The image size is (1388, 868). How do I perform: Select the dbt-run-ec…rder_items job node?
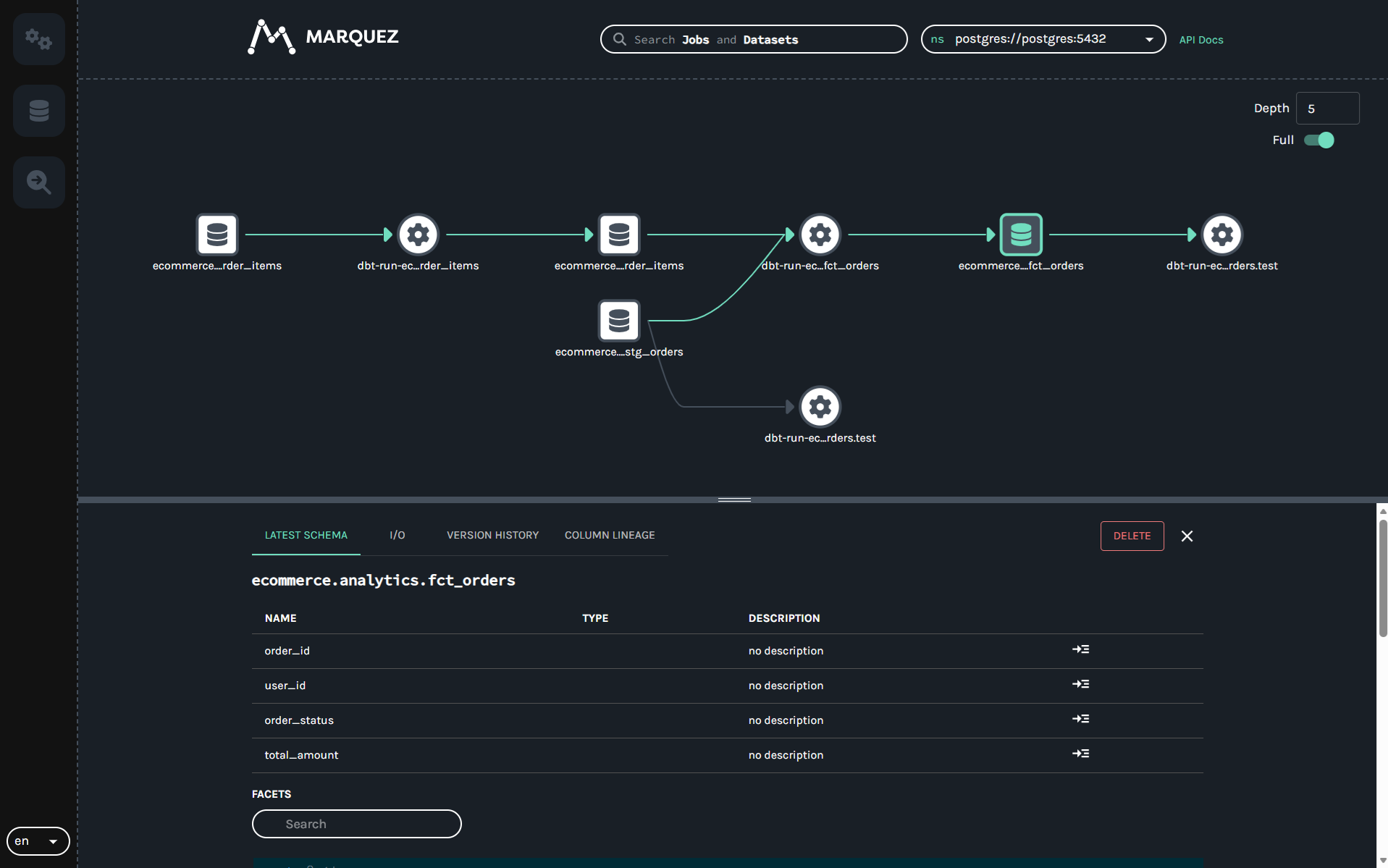(x=418, y=235)
